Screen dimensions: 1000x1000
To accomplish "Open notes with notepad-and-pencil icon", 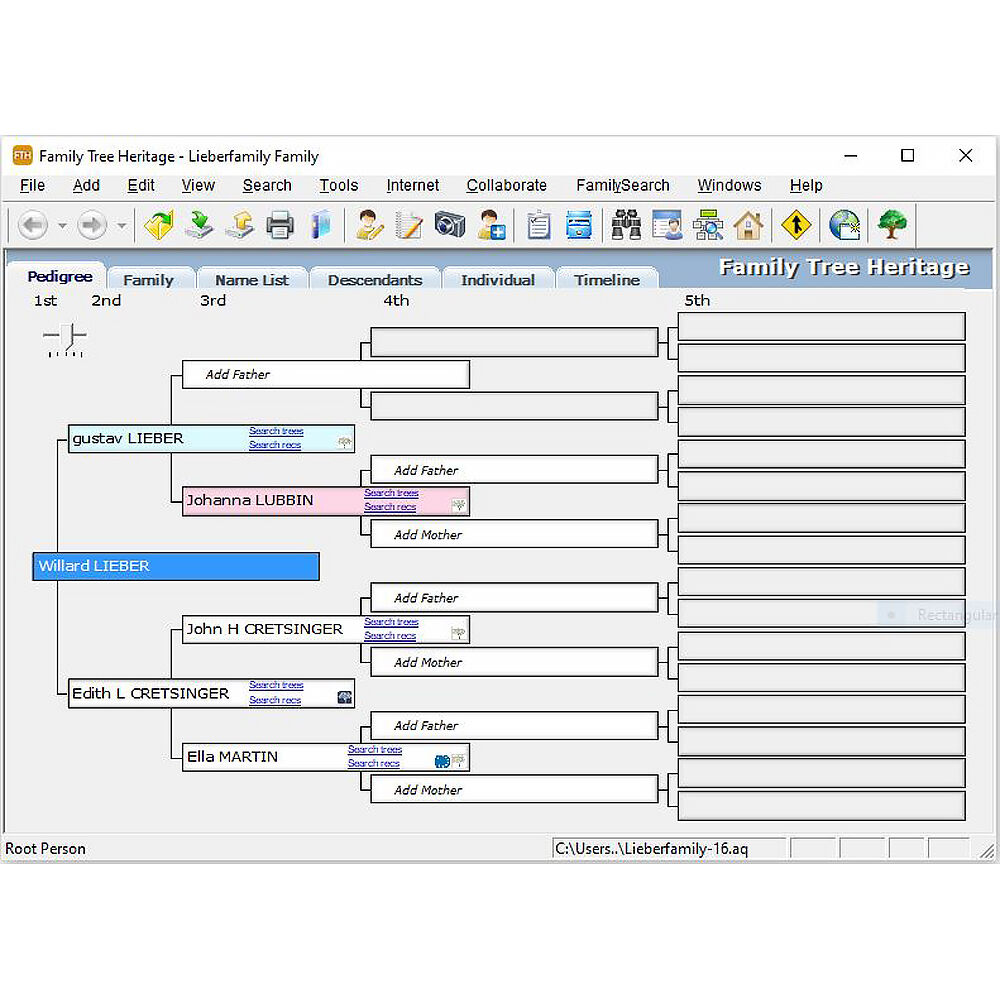I will [409, 225].
